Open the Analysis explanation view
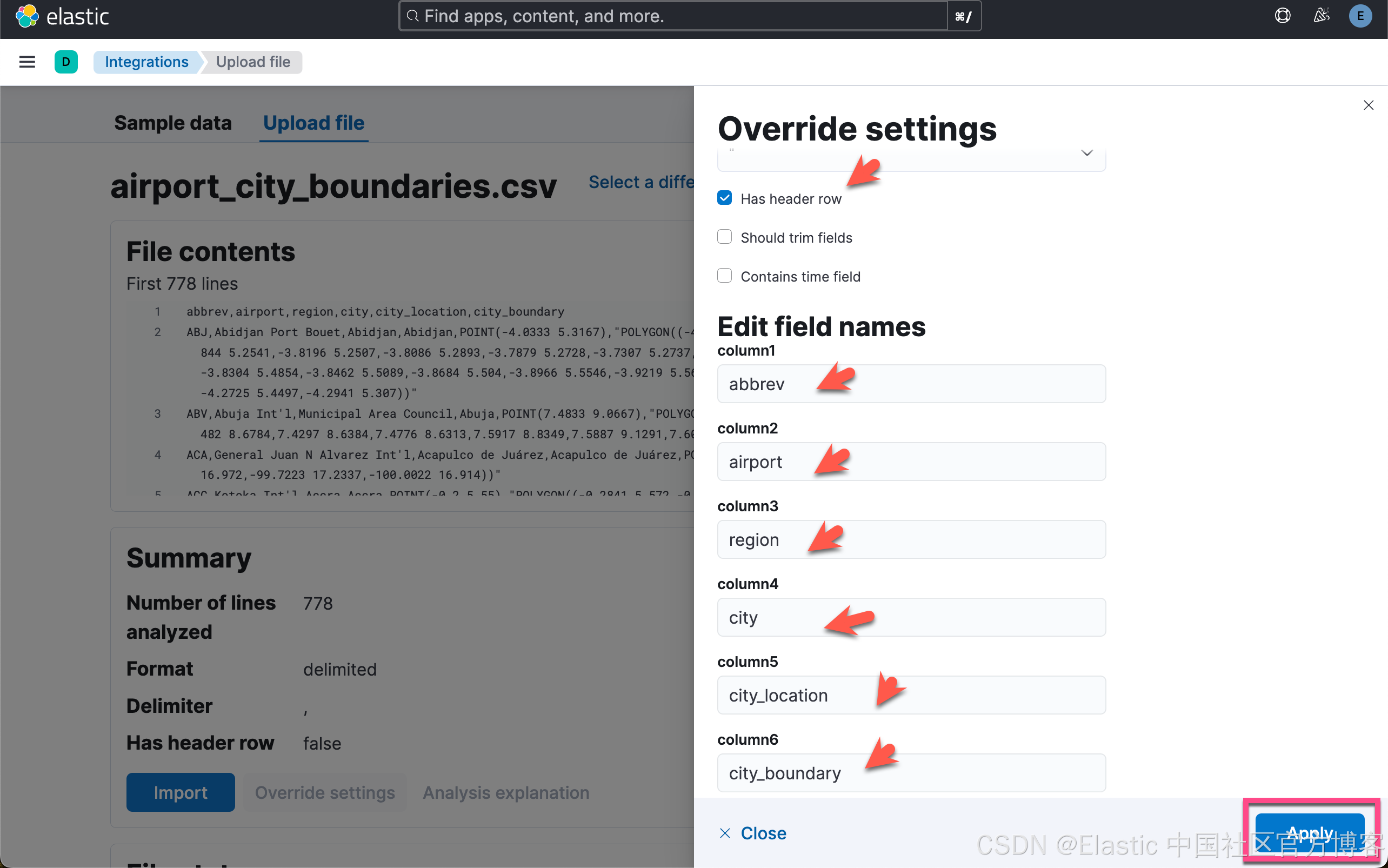1388x868 pixels. [506, 792]
